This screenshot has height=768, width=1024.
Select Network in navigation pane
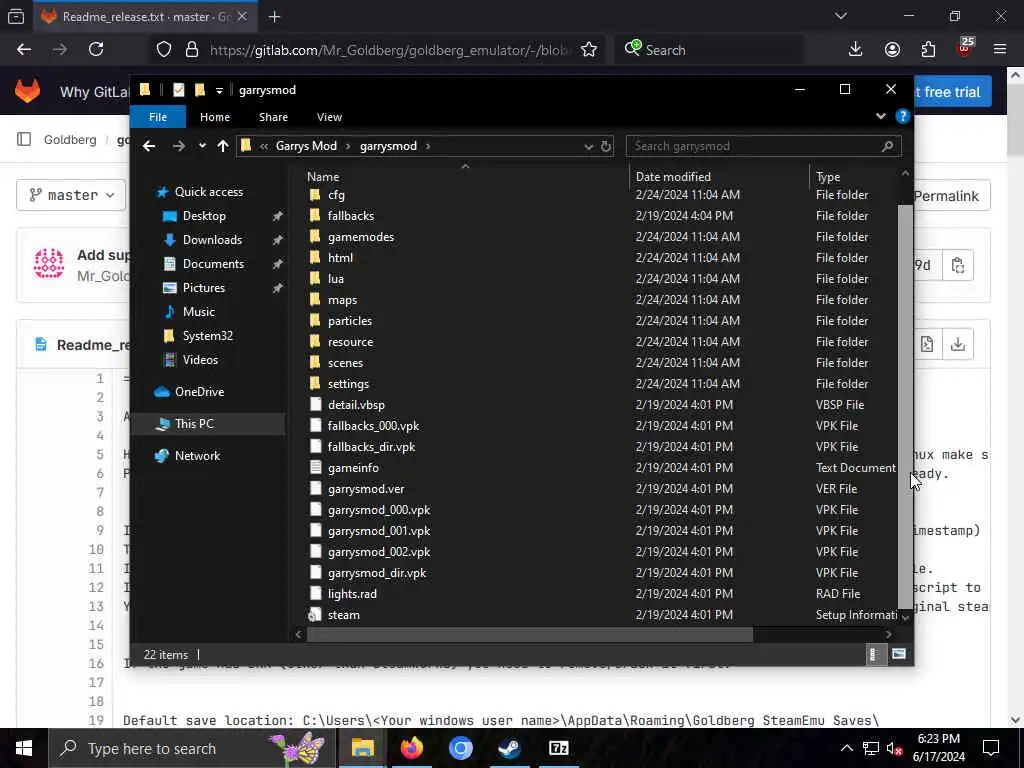point(197,455)
